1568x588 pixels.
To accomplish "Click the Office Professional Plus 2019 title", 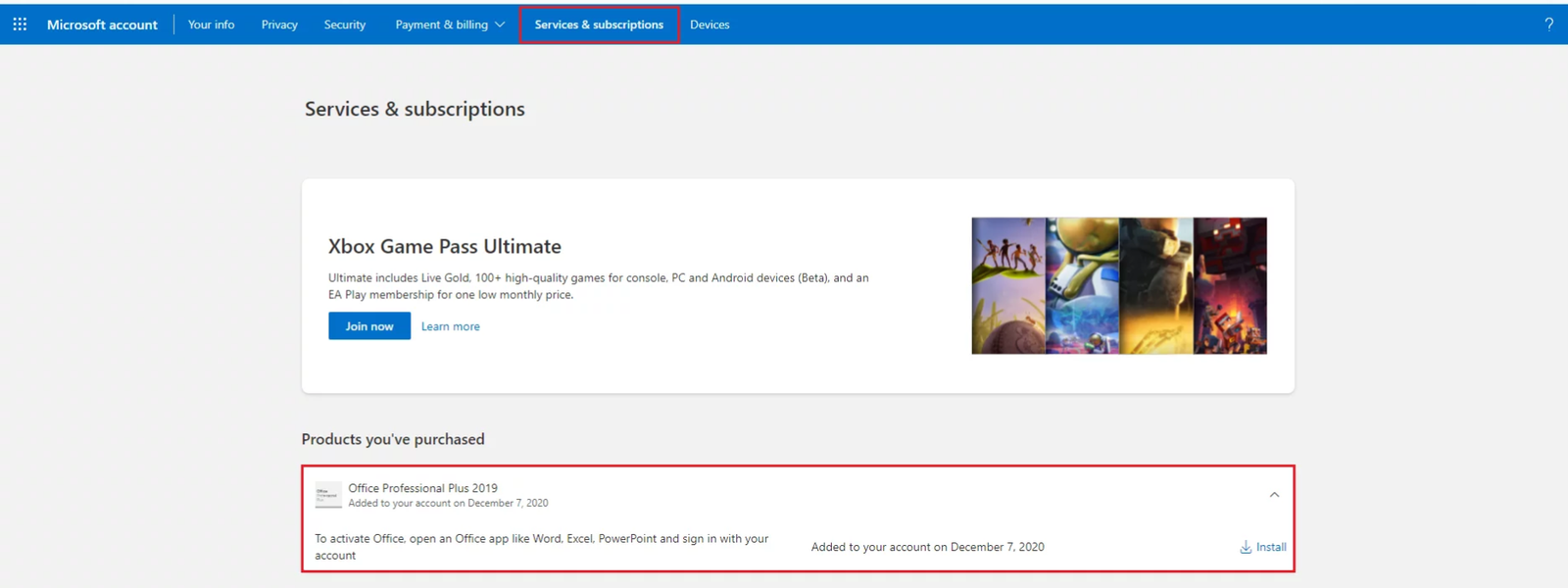I will click(x=423, y=488).
